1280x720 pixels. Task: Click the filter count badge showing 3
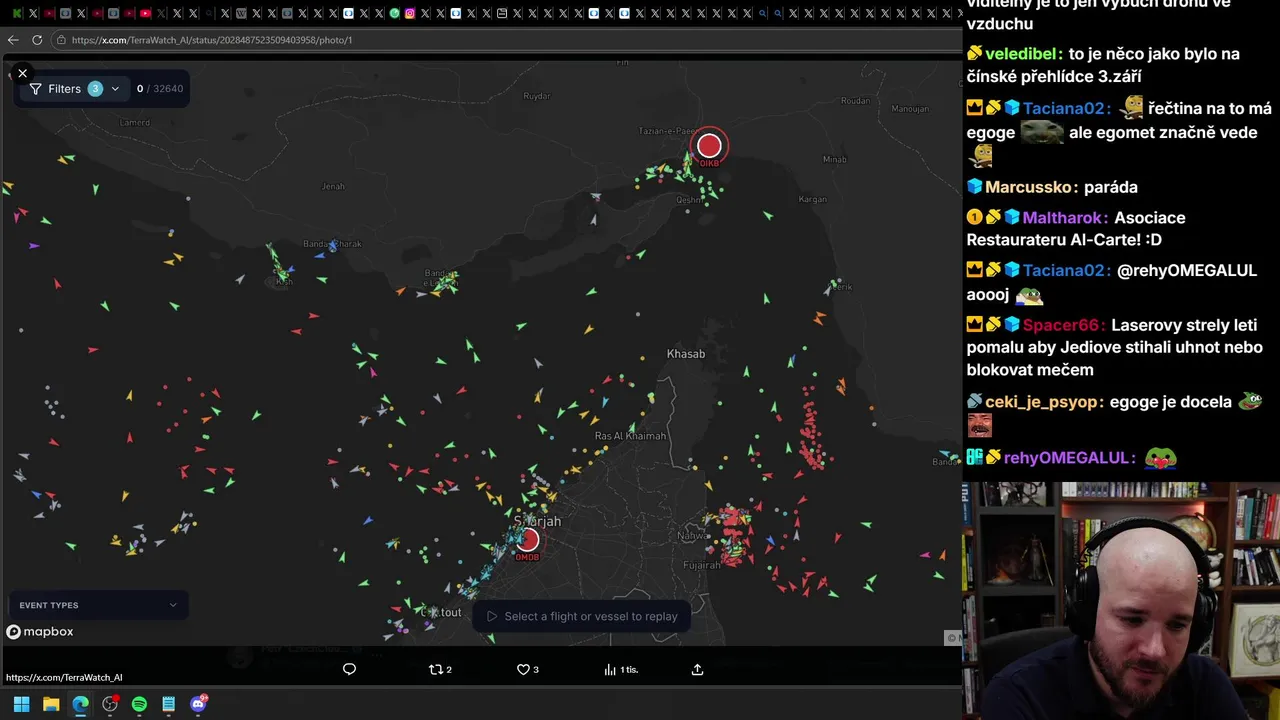point(95,89)
